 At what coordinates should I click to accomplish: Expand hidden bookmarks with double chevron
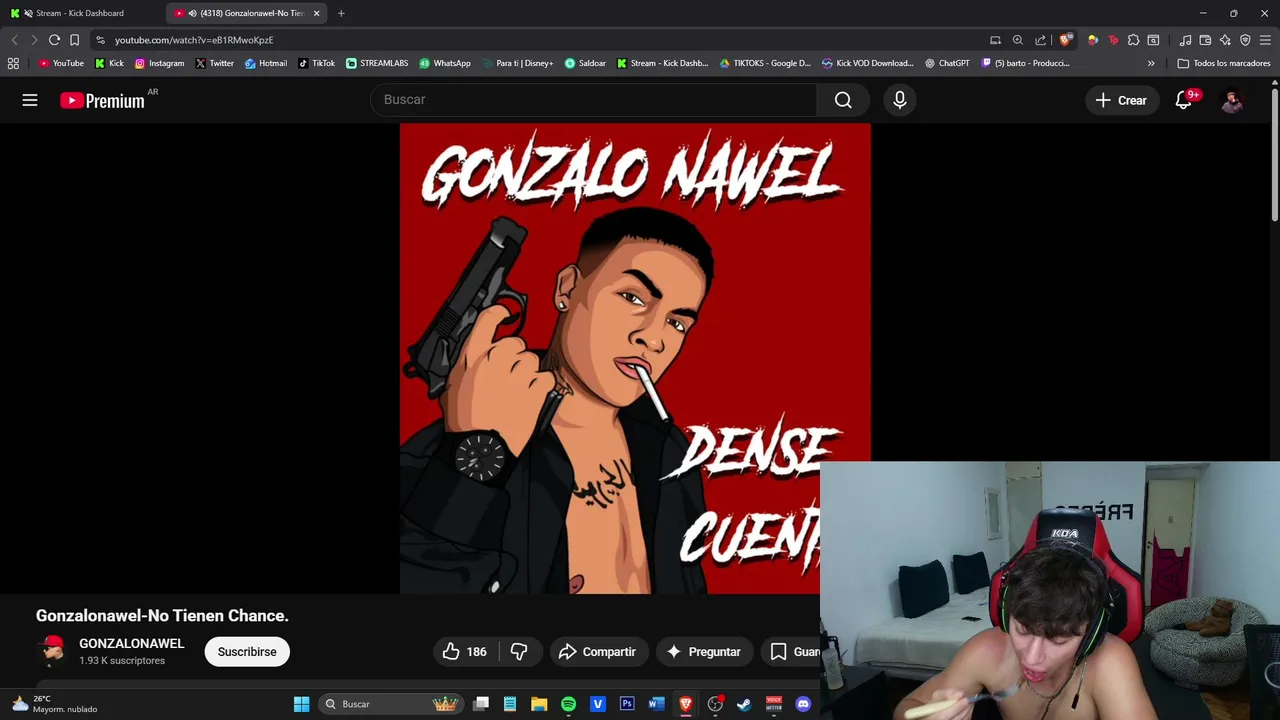1151,63
